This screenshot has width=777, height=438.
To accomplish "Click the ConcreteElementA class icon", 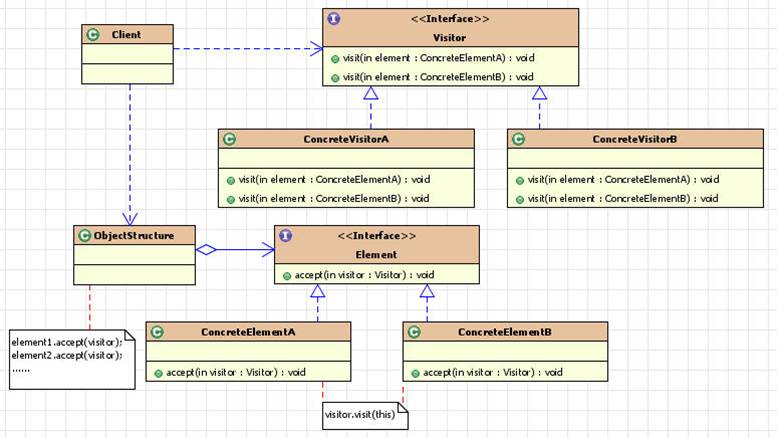I will (157, 332).
